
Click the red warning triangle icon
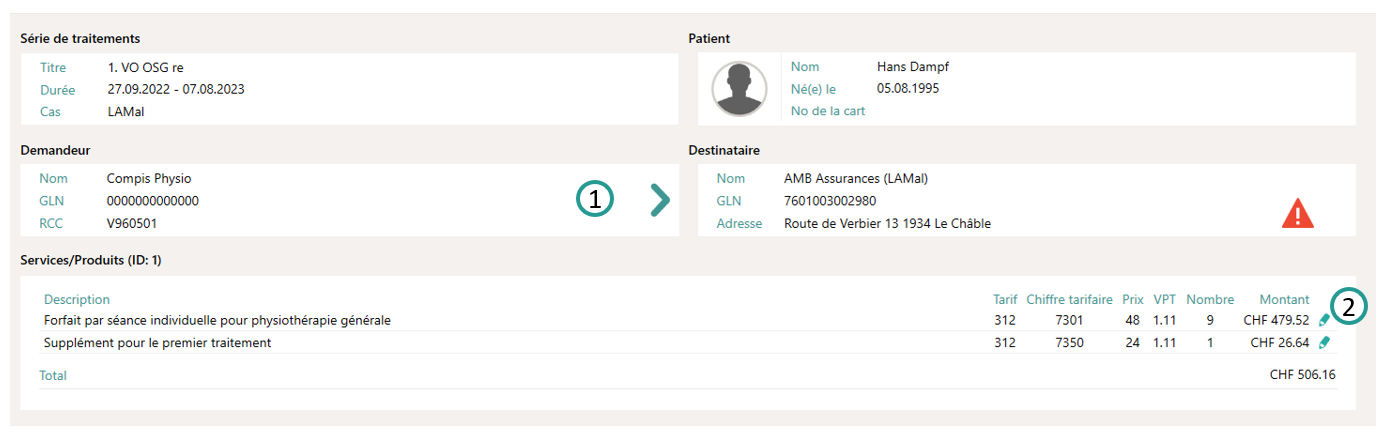[1297, 213]
